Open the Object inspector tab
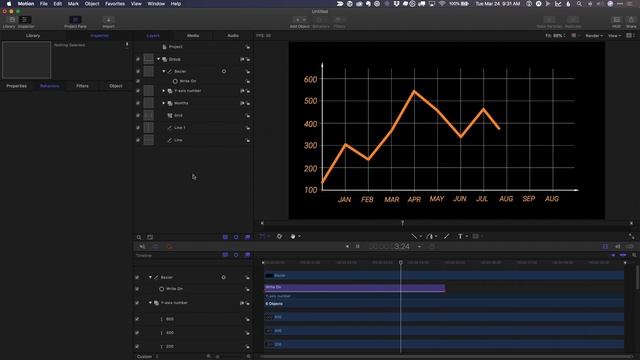 coord(116,86)
